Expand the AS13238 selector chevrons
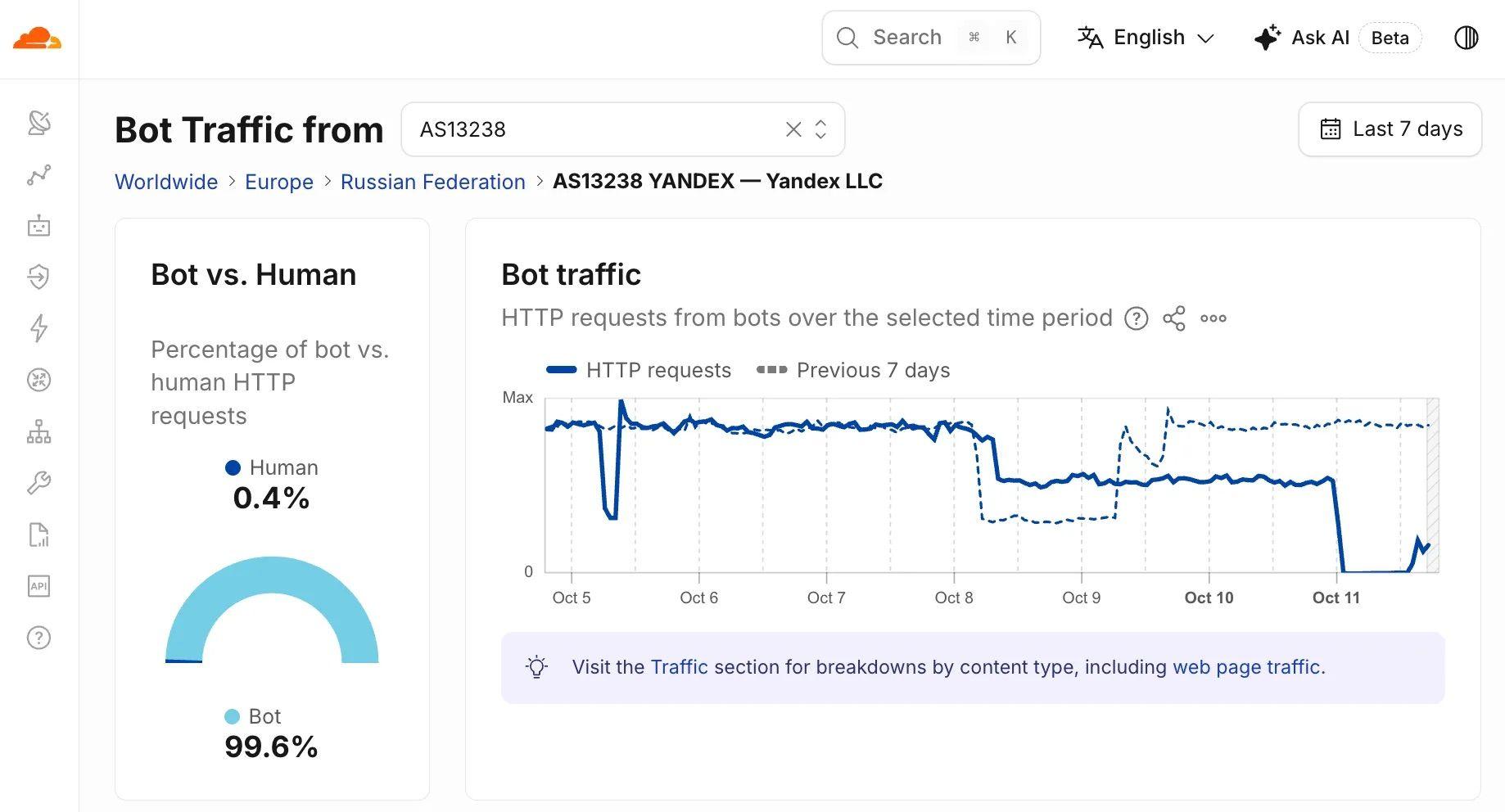 [821, 129]
